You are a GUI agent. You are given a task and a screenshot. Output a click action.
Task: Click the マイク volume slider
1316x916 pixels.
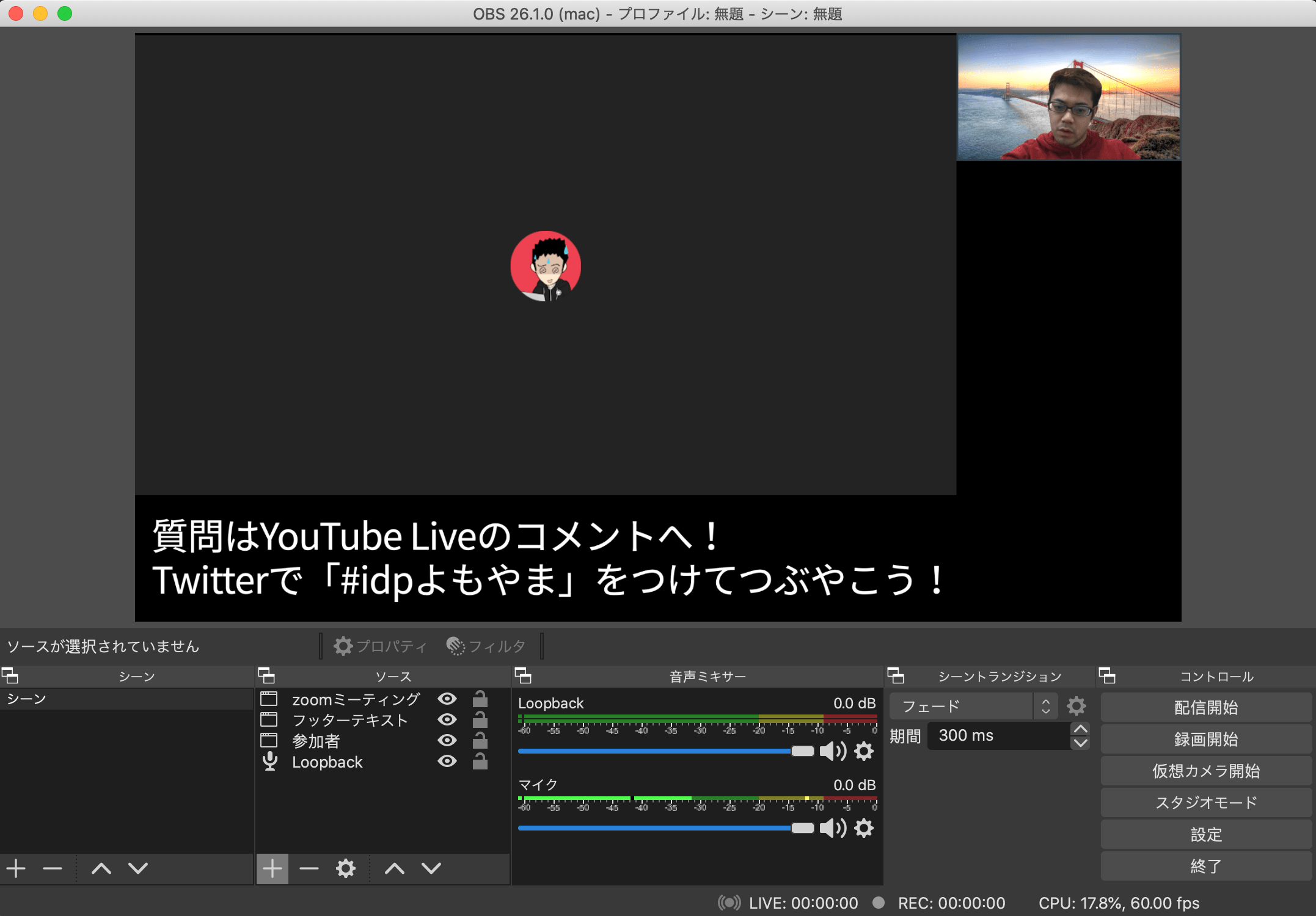point(666,828)
